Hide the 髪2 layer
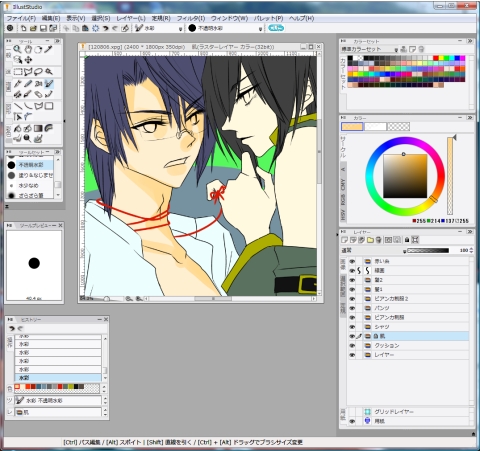Screen dimensions: 480x451 [x=352, y=280]
